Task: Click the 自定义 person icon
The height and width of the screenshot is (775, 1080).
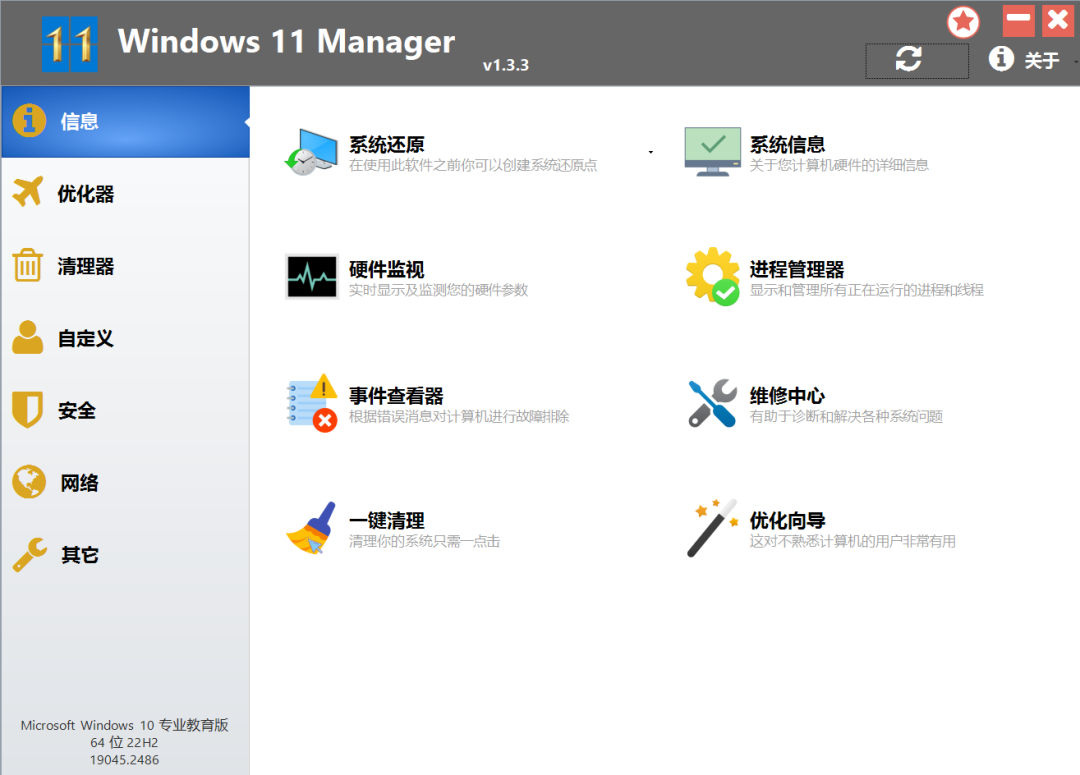Action: (28, 337)
